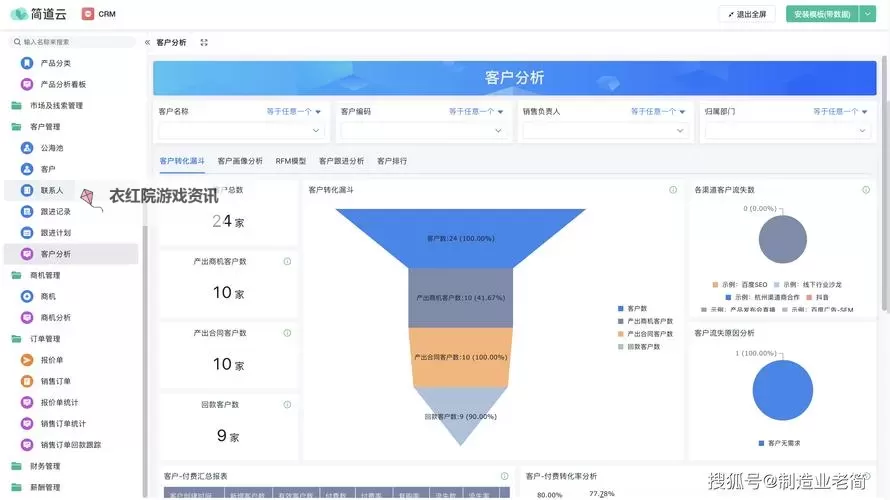Viewport: 890px width, 500px height.
Task: Click the 简道云 logo
Action: click(38, 14)
